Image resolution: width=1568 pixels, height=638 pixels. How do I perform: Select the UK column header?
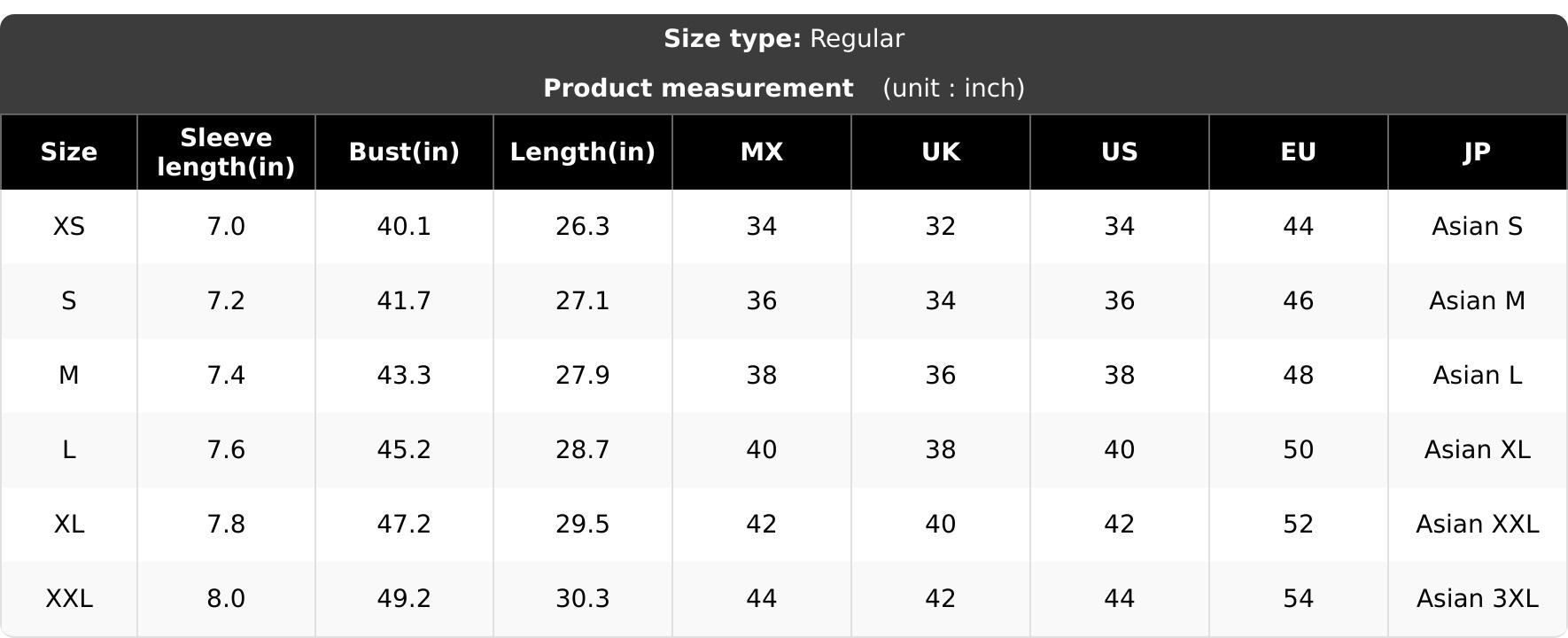tap(941, 152)
